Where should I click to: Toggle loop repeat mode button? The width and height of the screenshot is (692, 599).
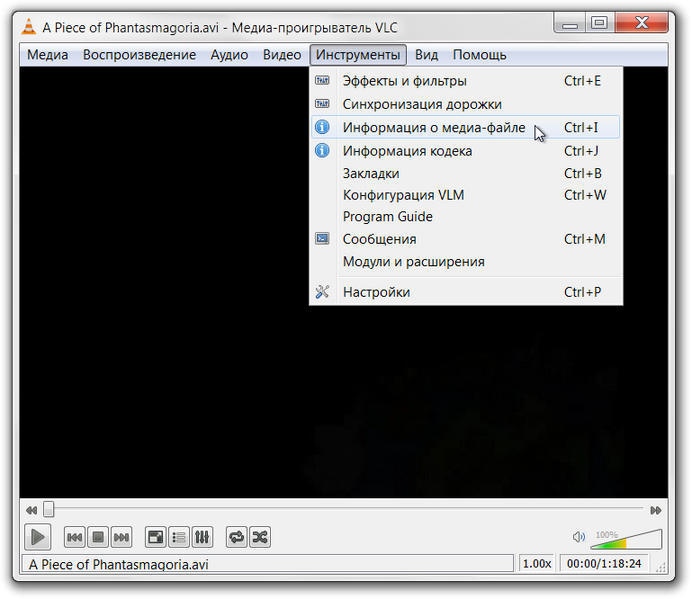point(236,537)
